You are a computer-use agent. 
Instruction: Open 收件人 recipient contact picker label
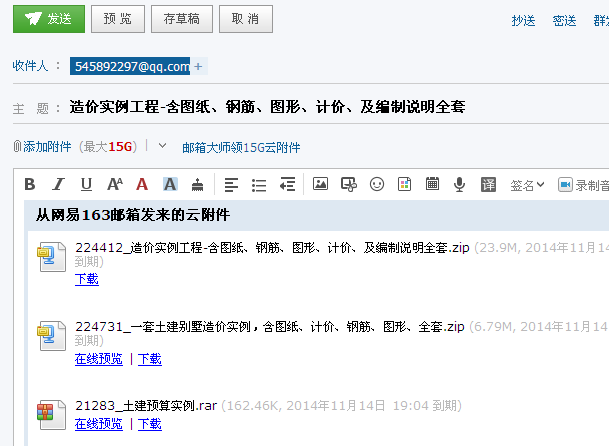[30, 65]
